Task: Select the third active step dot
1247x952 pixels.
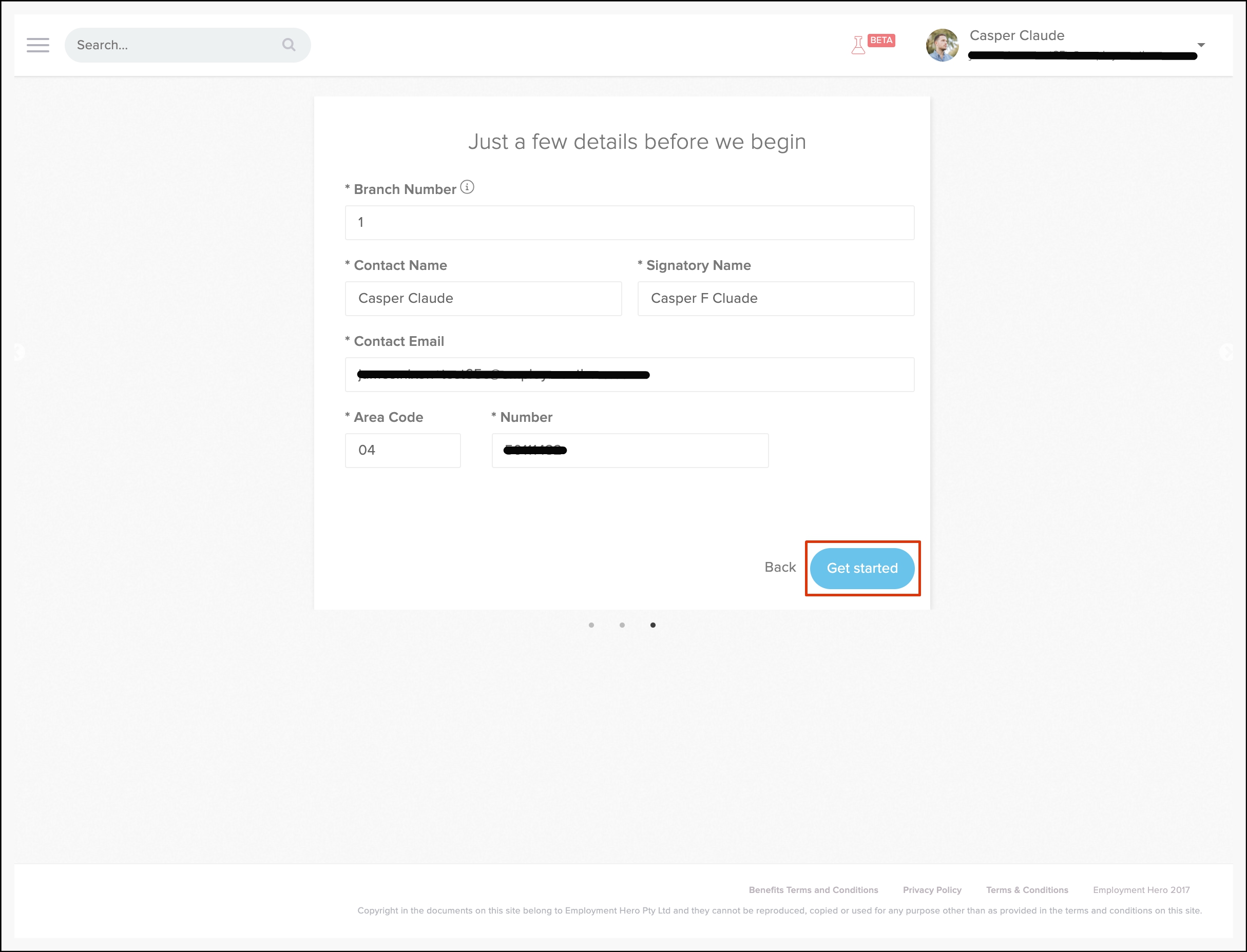Action: (653, 625)
